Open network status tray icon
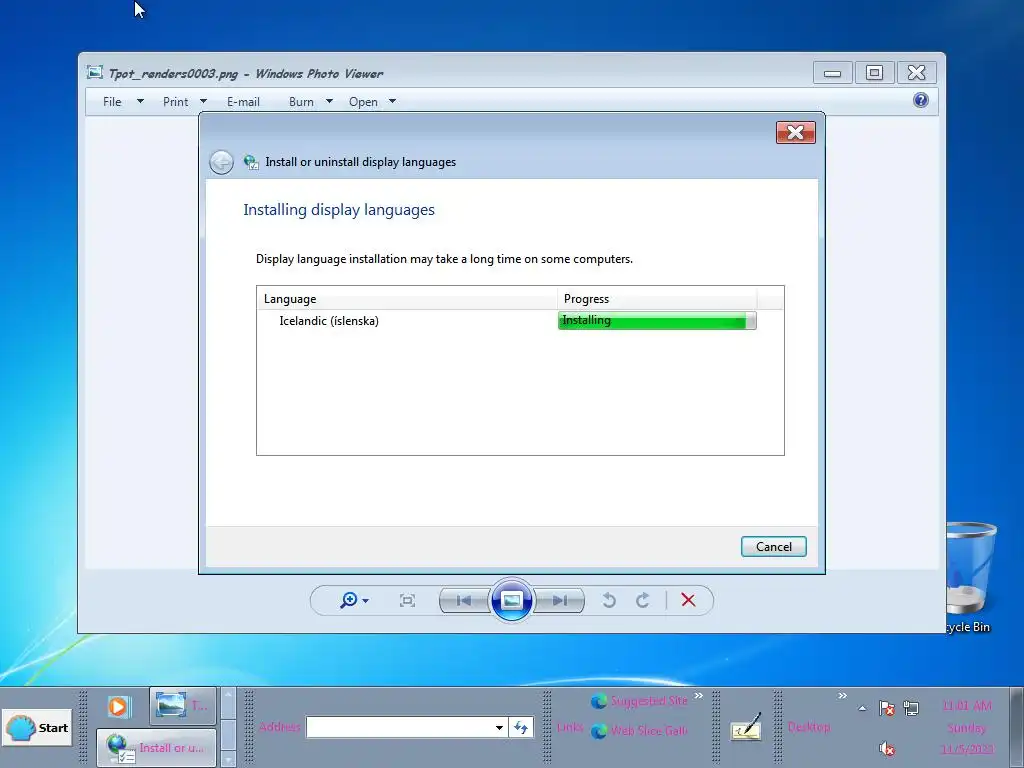Image resolution: width=1024 pixels, height=768 pixels. point(911,708)
